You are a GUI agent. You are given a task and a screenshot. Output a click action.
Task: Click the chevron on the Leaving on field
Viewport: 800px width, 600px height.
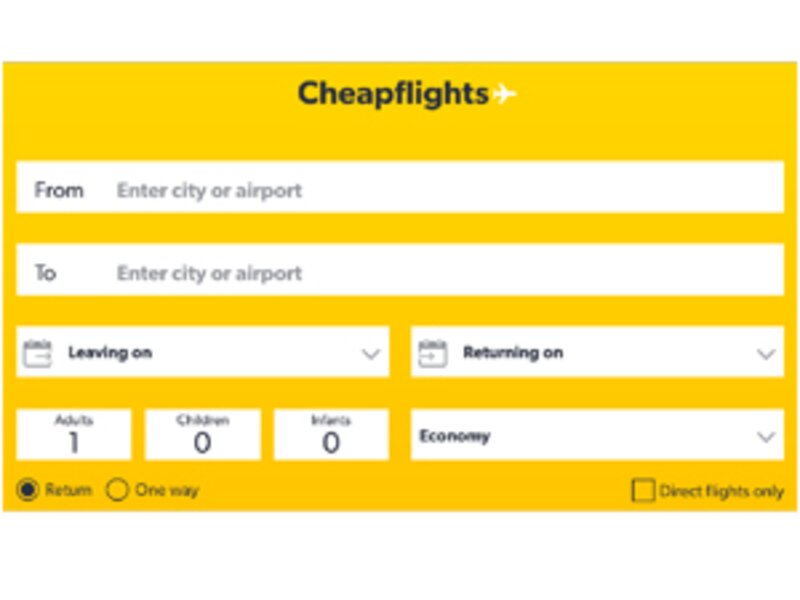371,353
